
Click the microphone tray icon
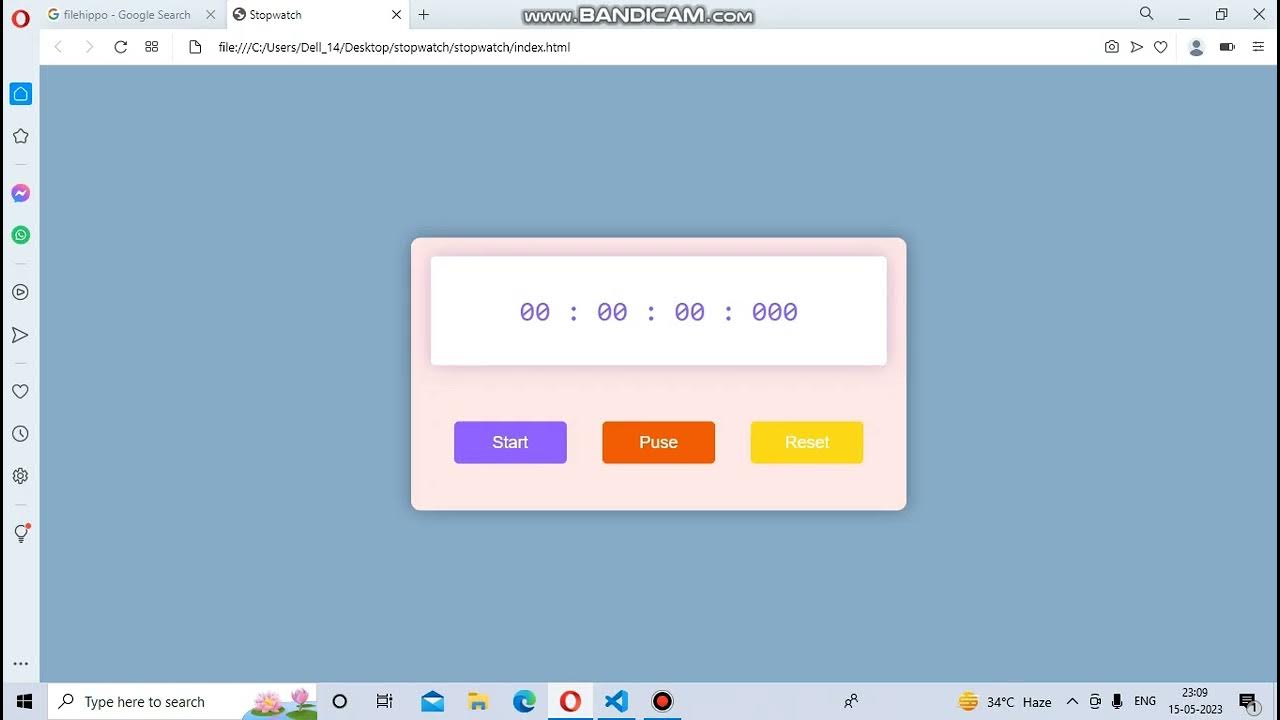1117,701
